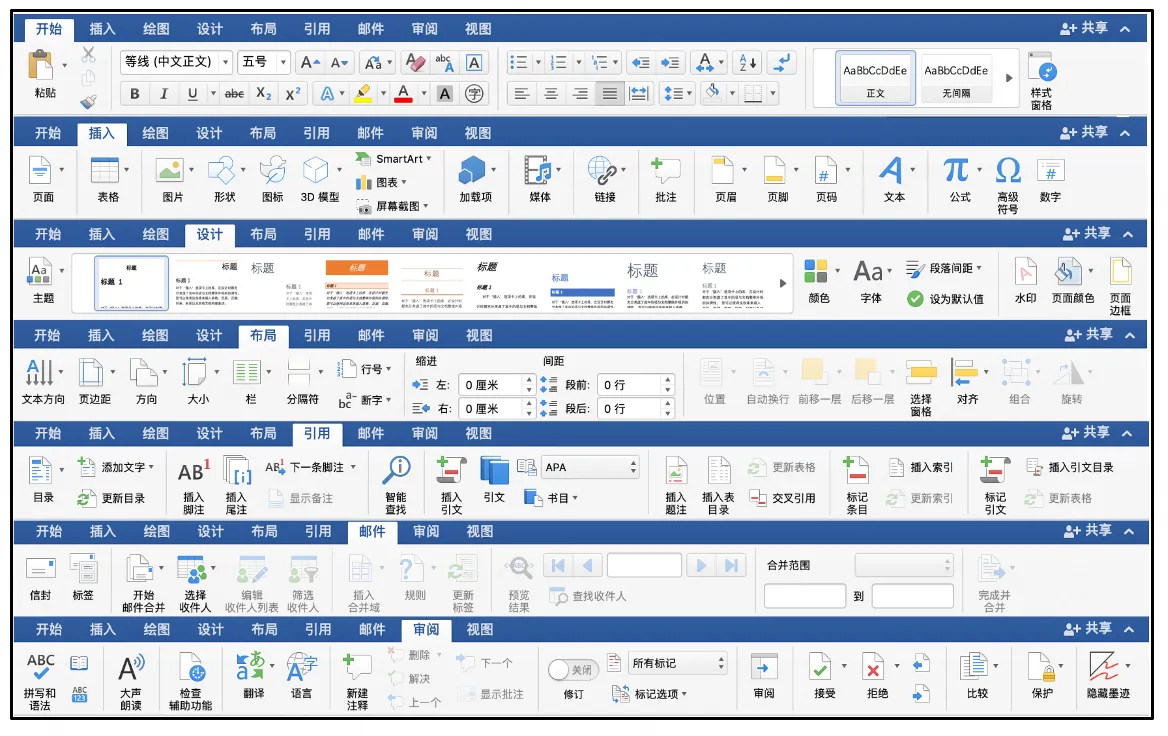Click the 加载项 add-ins icon
The height and width of the screenshot is (736, 1168).
click(472, 171)
